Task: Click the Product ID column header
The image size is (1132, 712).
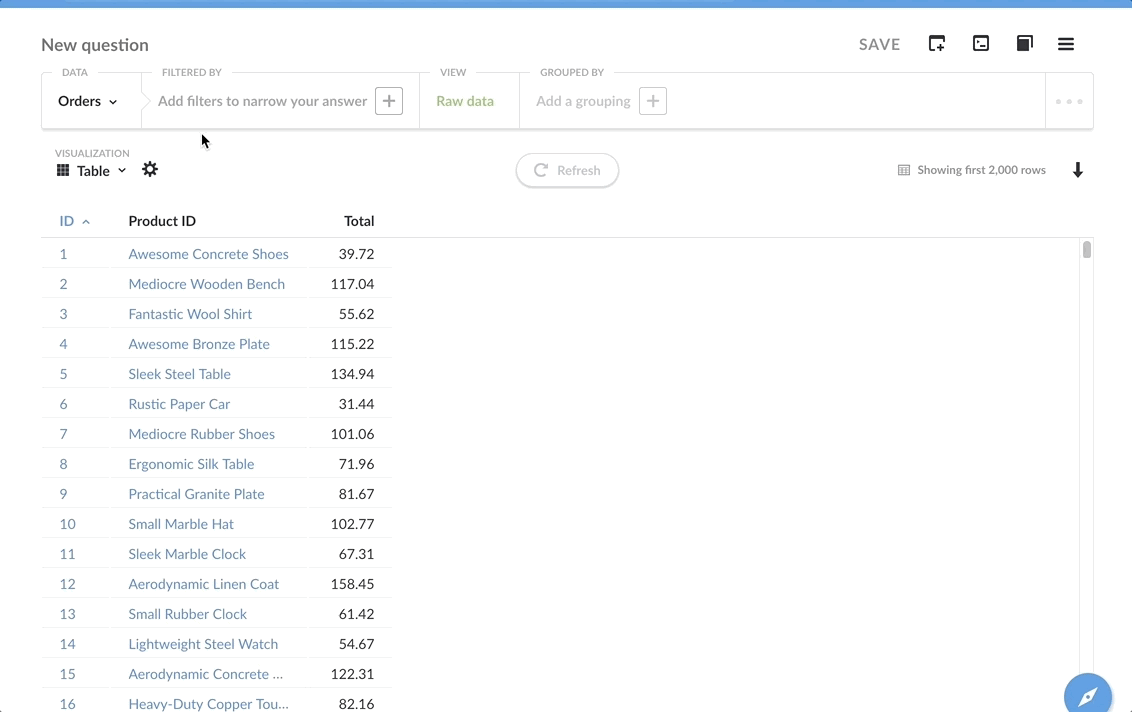Action: tap(162, 221)
